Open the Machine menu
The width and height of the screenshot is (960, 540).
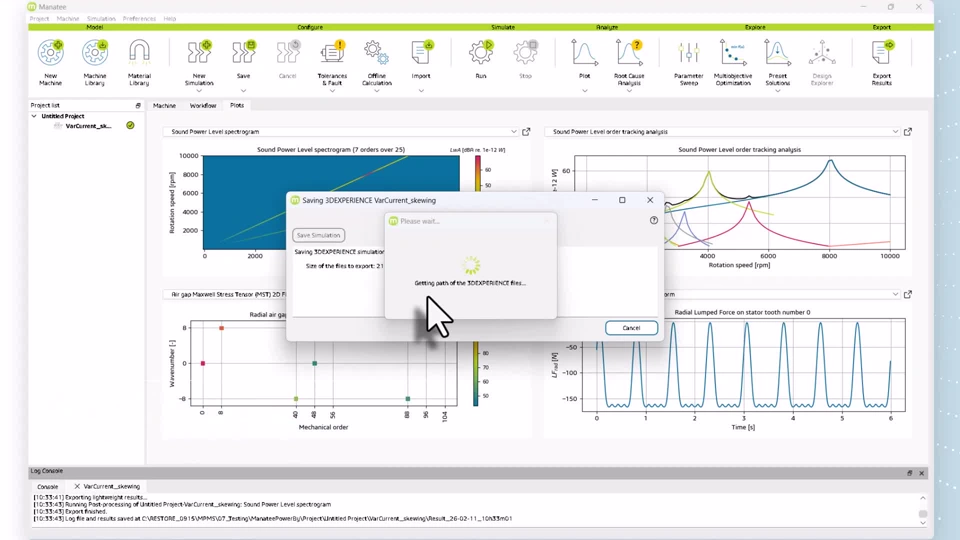[x=68, y=18]
